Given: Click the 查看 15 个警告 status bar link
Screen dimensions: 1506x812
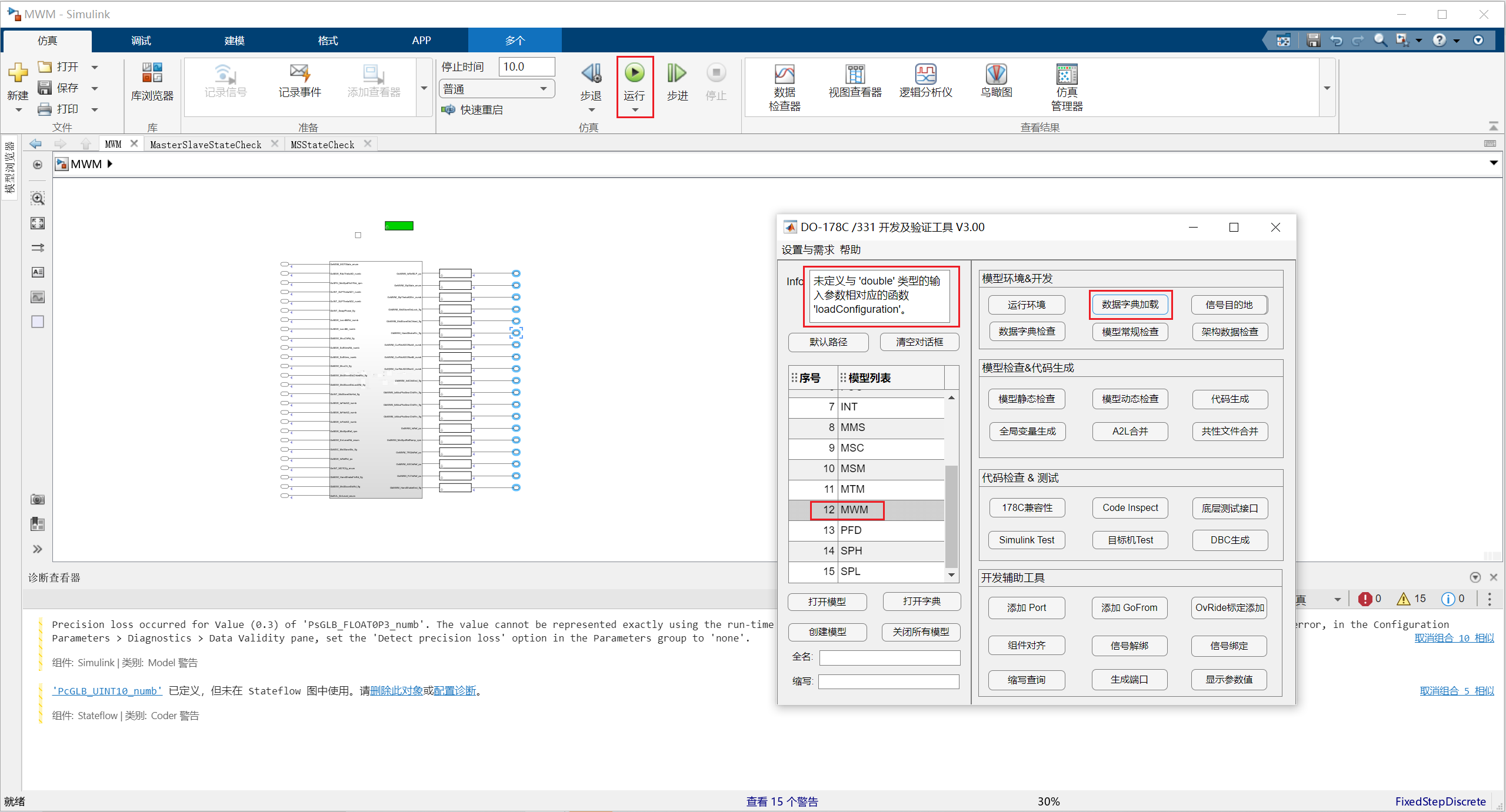Looking at the screenshot, I should 782,801.
